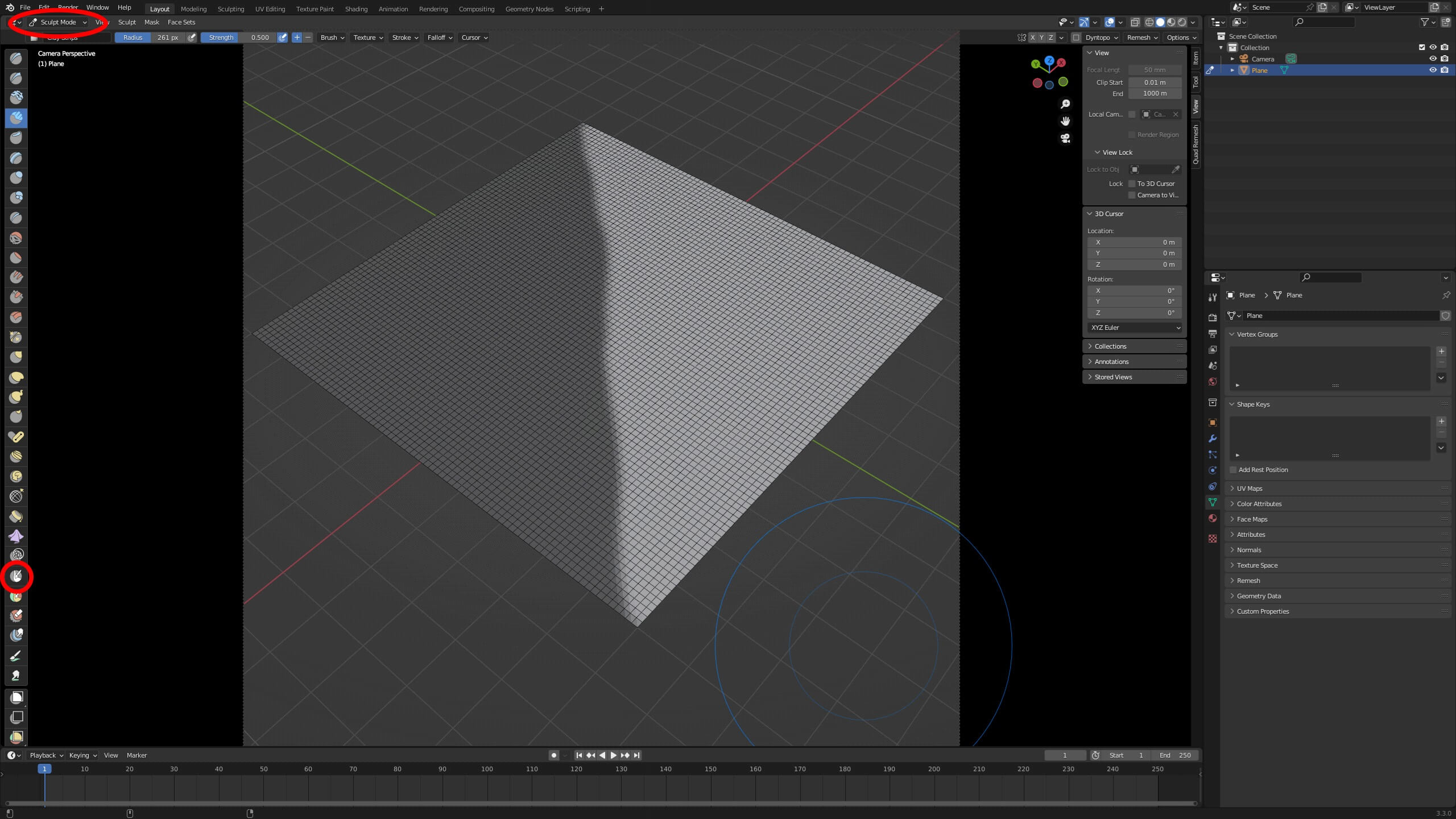Click the Sculpt menu tab item
The height and width of the screenshot is (819, 1456).
[127, 22]
